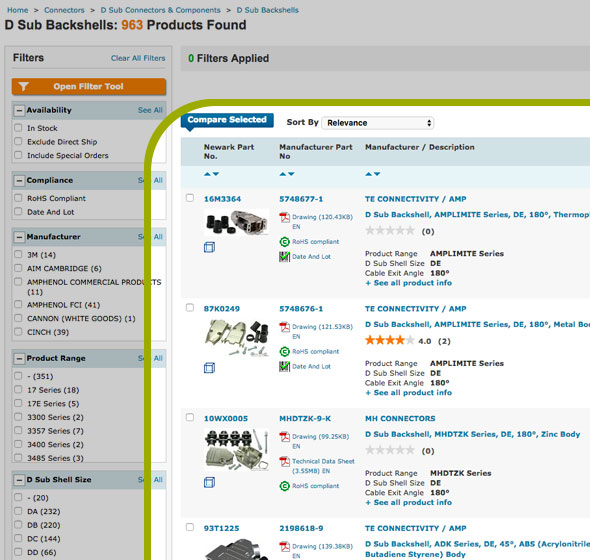Viewport: 590px width, 560px height.
Task: Collapse the Availability filter section
Action: pos(18,110)
